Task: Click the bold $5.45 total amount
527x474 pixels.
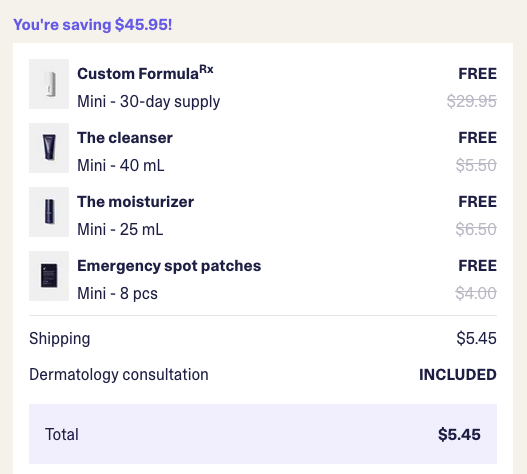Action: point(459,434)
